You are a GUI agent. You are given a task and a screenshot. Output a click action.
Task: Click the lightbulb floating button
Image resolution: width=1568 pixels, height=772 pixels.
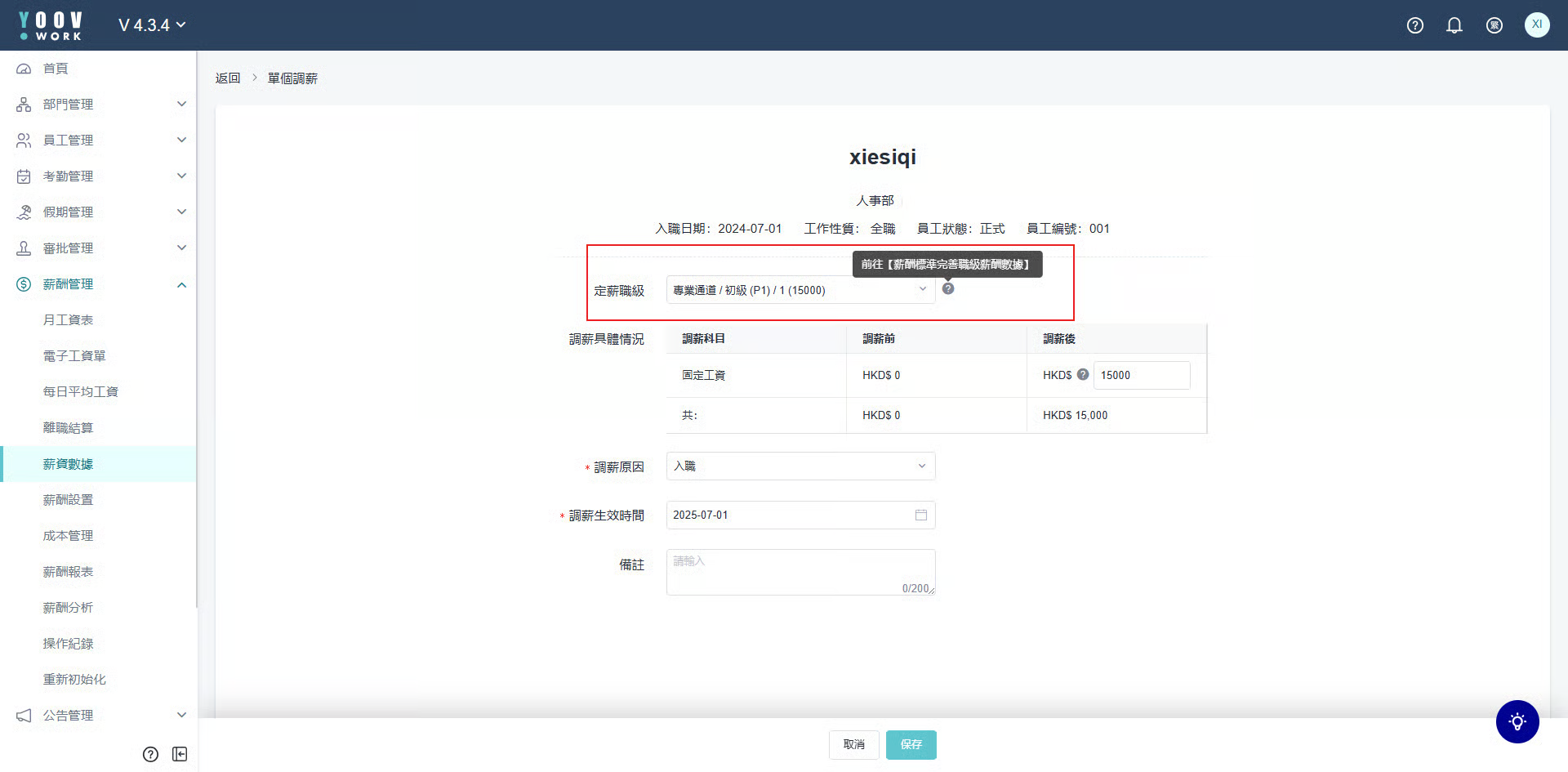1517,721
